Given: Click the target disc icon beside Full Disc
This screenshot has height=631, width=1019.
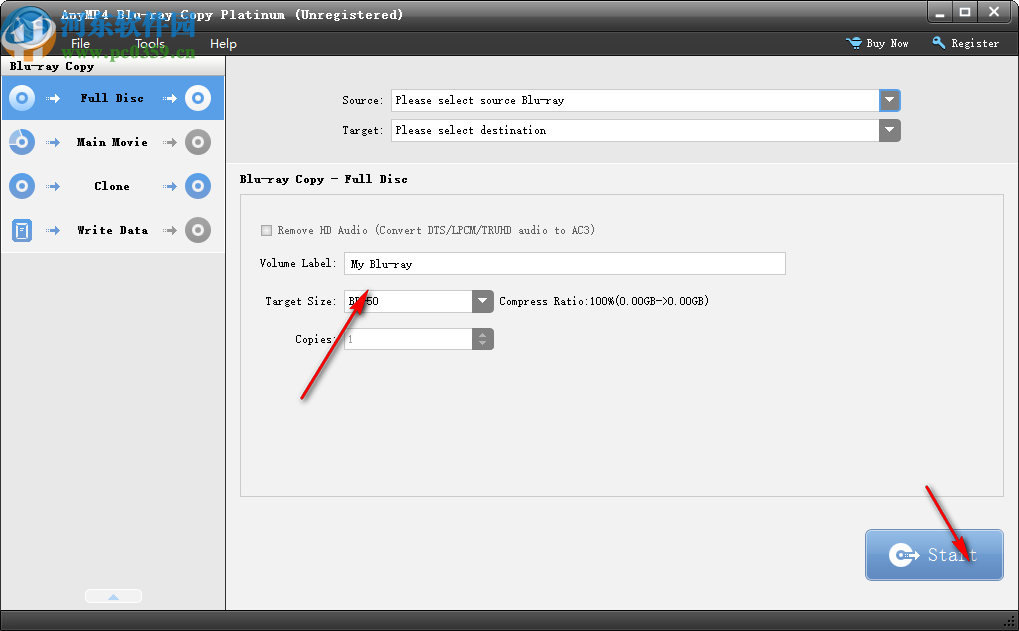Looking at the screenshot, I should click(197, 98).
